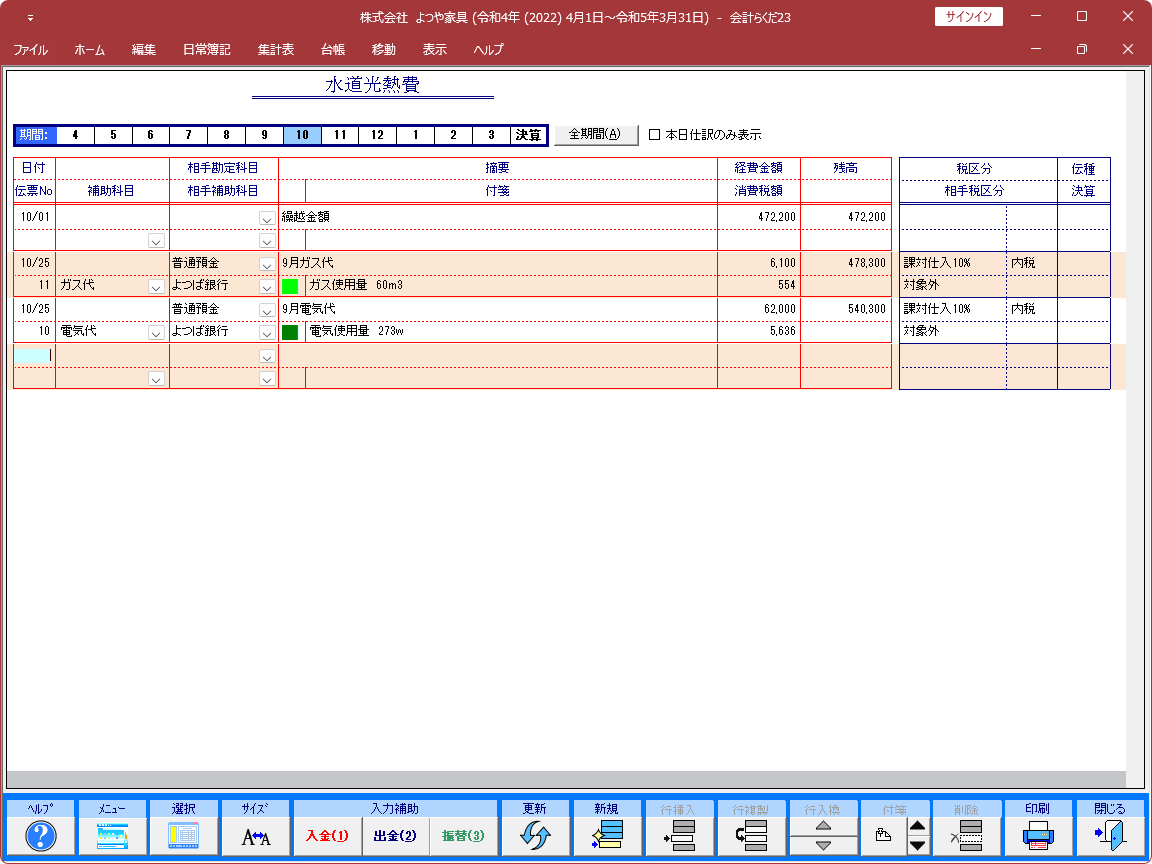The height and width of the screenshot is (864, 1152).
Task: Click サインイン button
Action: point(968,17)
